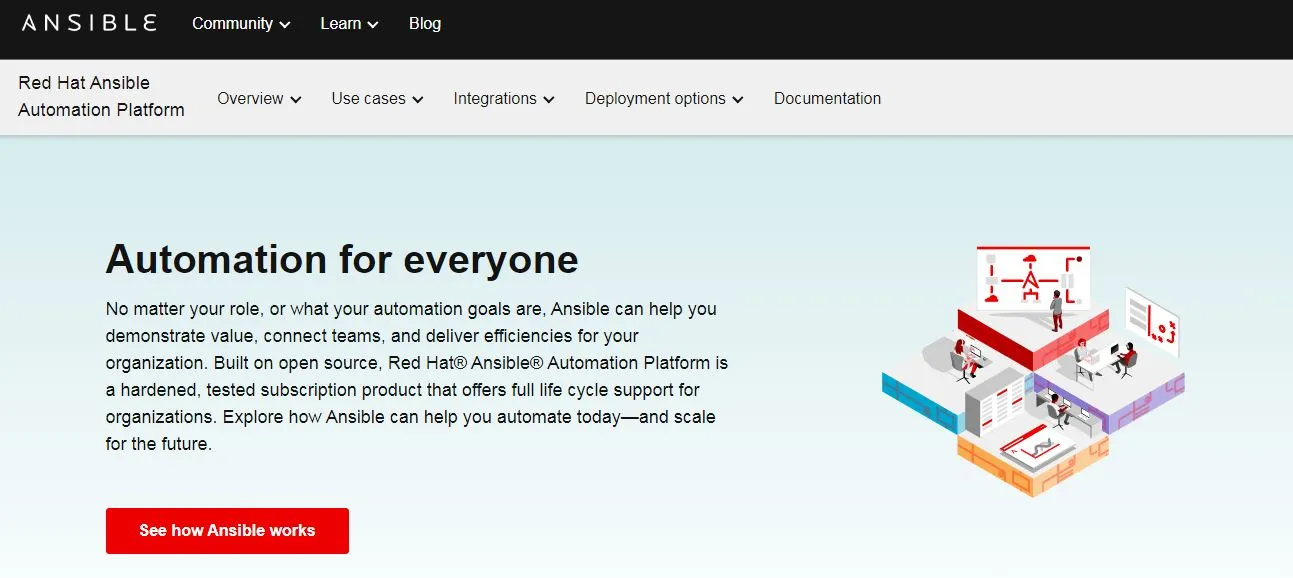The width and height of the screenshot is (1293, 578).
Task: Go to the Blog page
Action: pos(425,23)
